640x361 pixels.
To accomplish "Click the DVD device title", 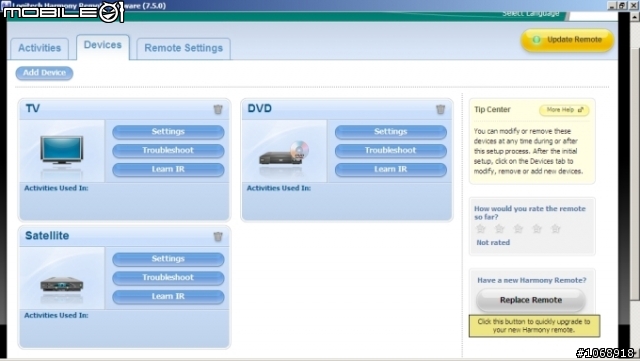I will [x=260, y=108].
